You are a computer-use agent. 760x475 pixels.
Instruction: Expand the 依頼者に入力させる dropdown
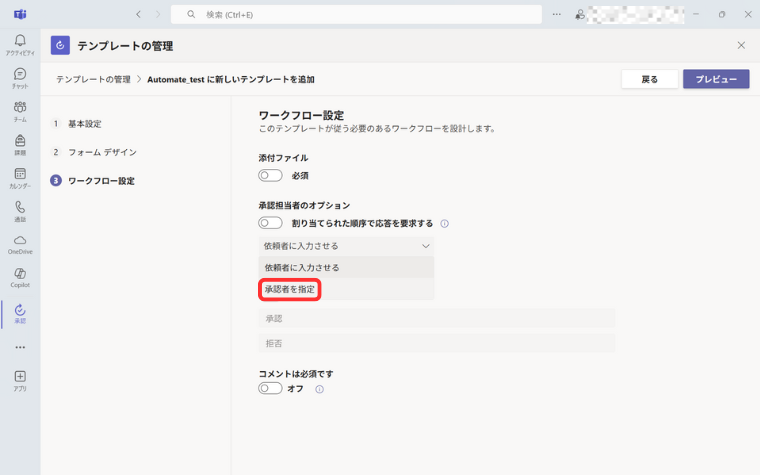click(346, 246)
